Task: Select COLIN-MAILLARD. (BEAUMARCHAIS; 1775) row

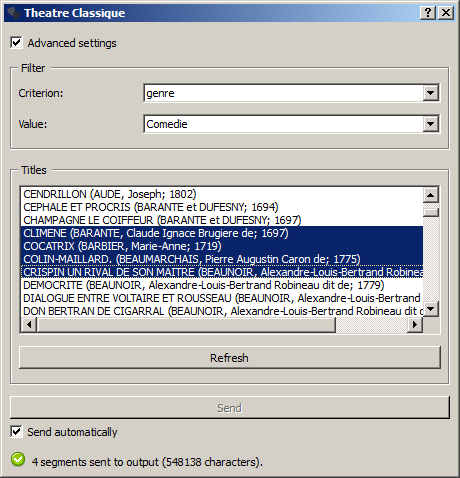Action: pyautogui.click(x=222, y=259)
